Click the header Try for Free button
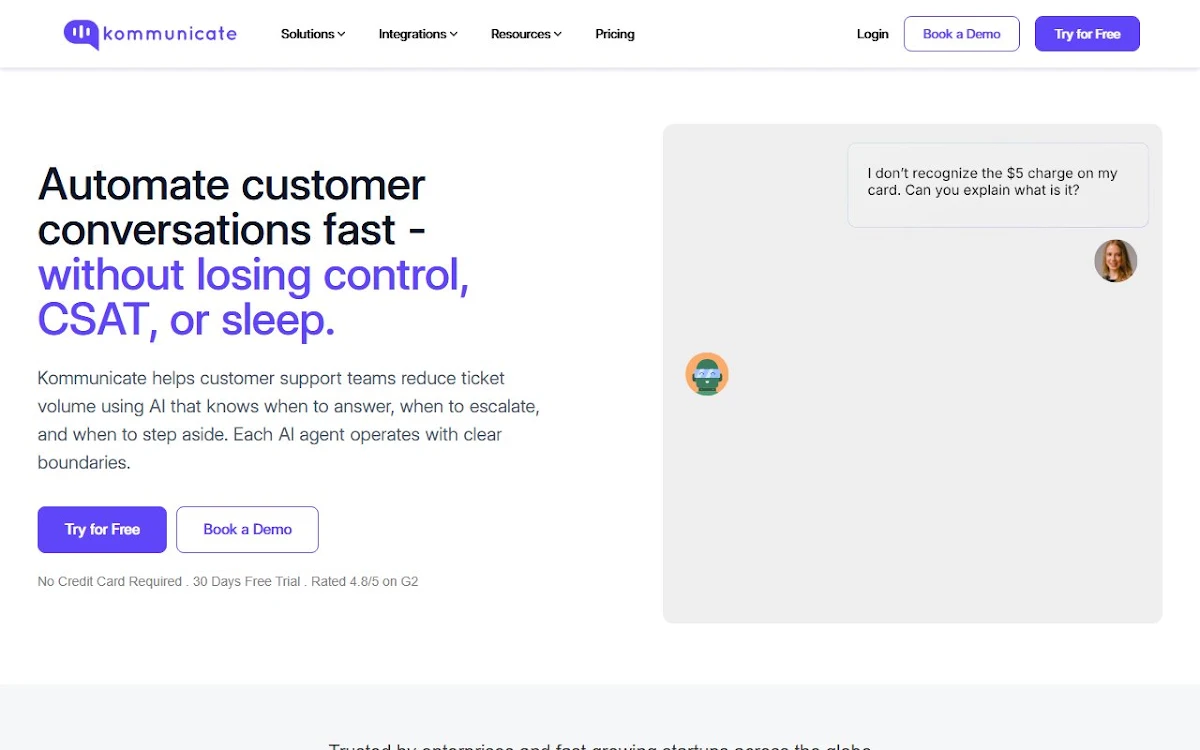The height and width of the screenshot is (750, 1200). pyautogui.click(x=1087, y=34)
